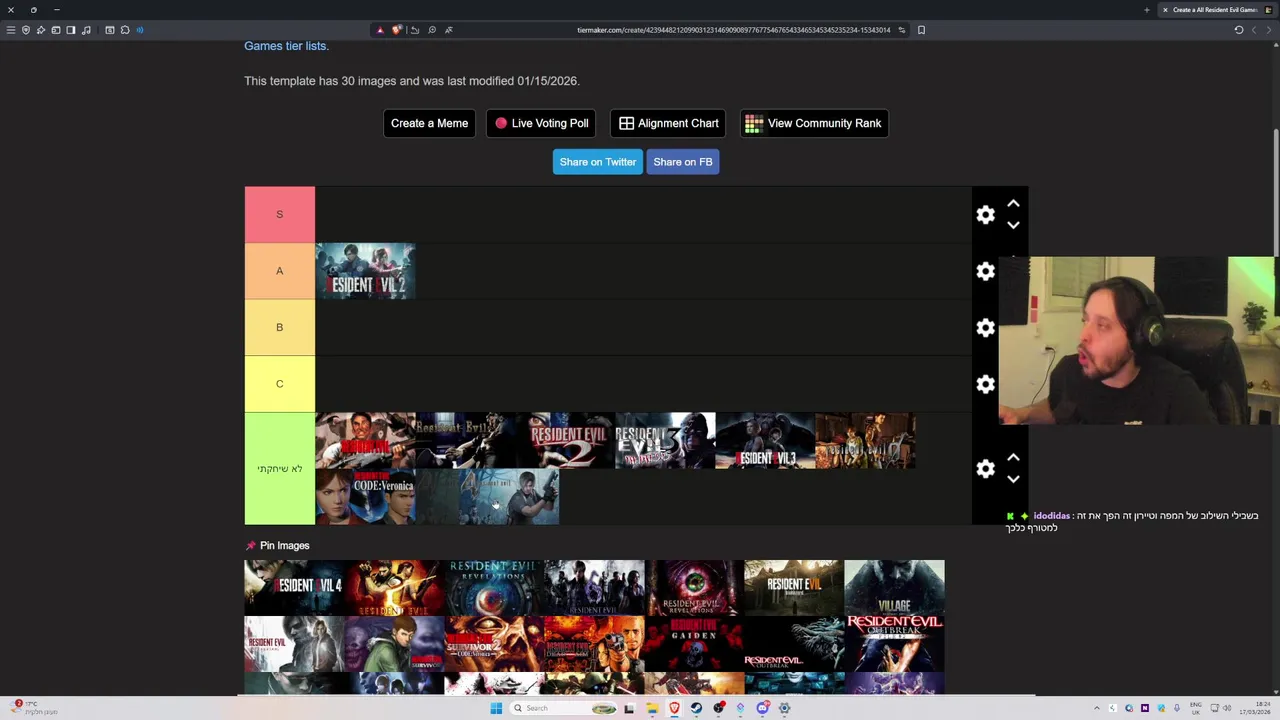Bookmark this page with the bookmark icon
This screenshot has height=720, width=1280.
921,30
